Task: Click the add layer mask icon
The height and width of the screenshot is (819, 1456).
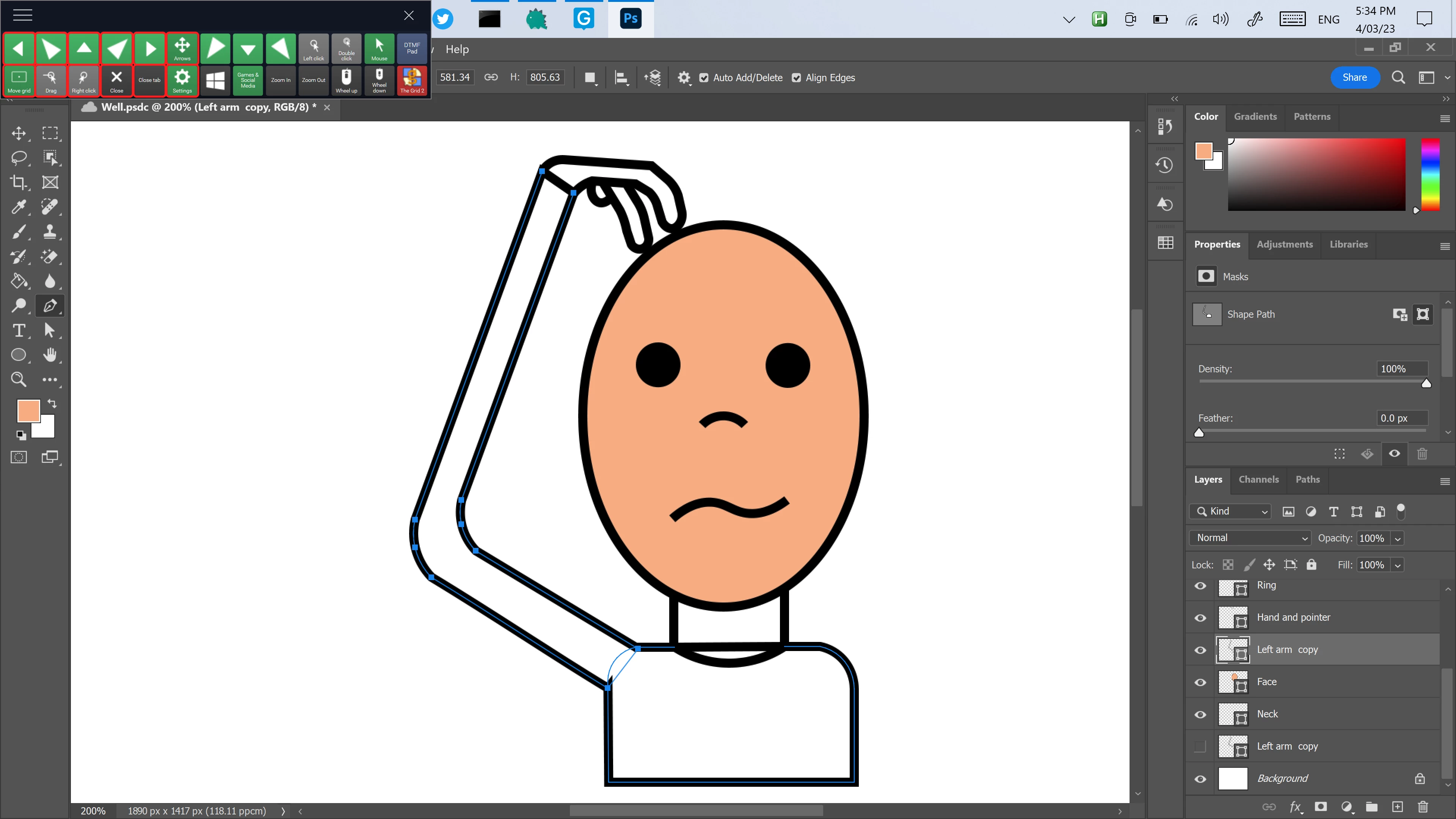Action: 1320,806
